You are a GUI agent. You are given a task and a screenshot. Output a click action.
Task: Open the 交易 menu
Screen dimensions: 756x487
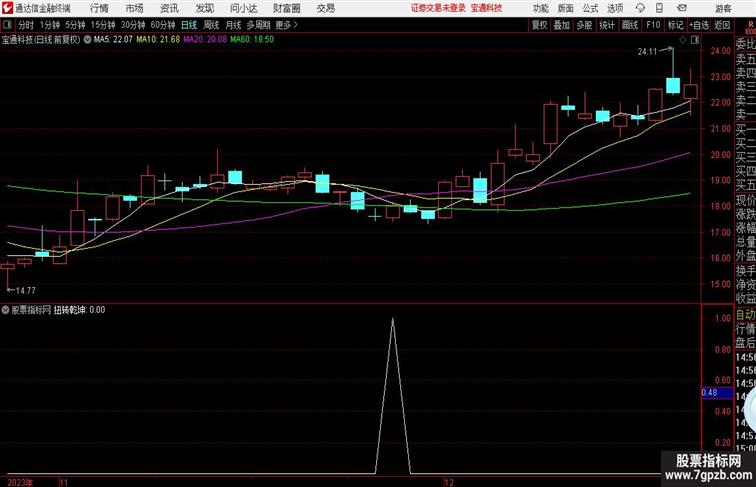tap(325, 8)
